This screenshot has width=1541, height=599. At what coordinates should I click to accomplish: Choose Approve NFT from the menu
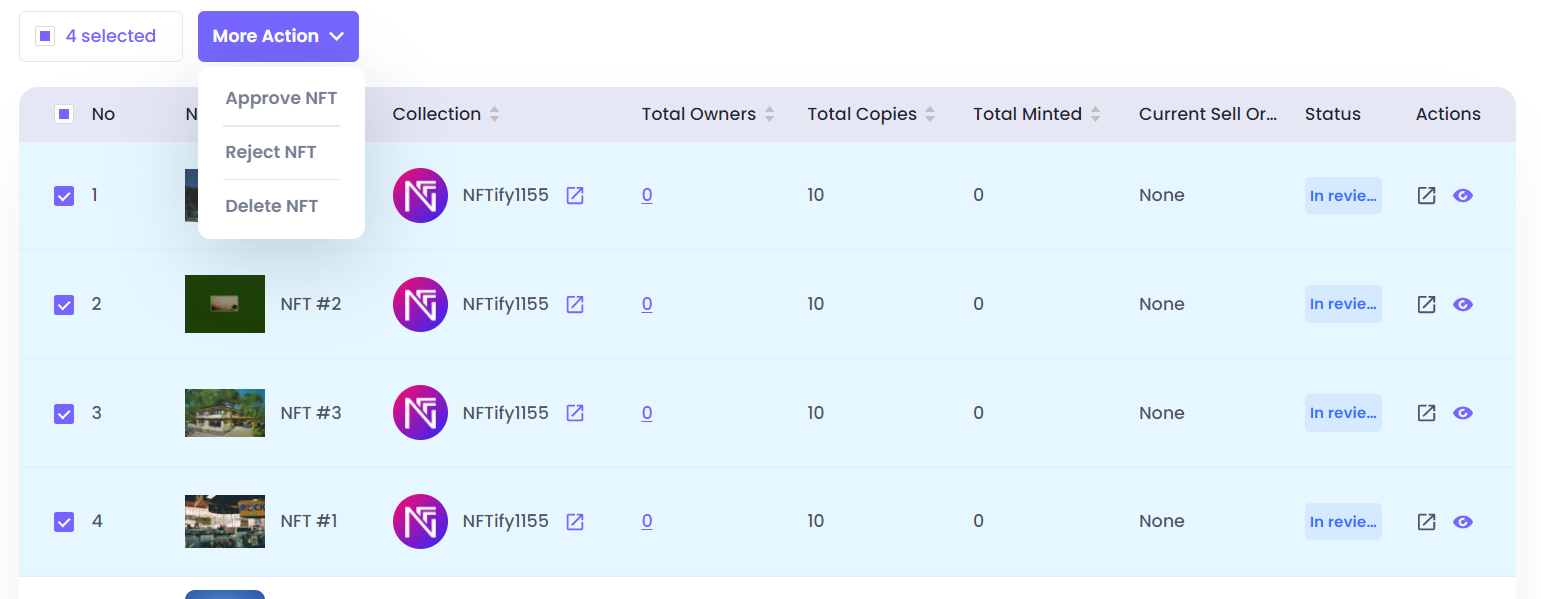coord(281,99)
